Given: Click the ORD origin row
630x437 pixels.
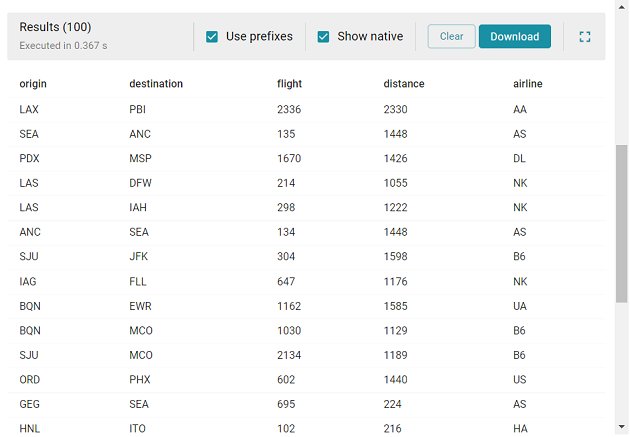Looking at the screenshot, I should (x=30, y=380).
